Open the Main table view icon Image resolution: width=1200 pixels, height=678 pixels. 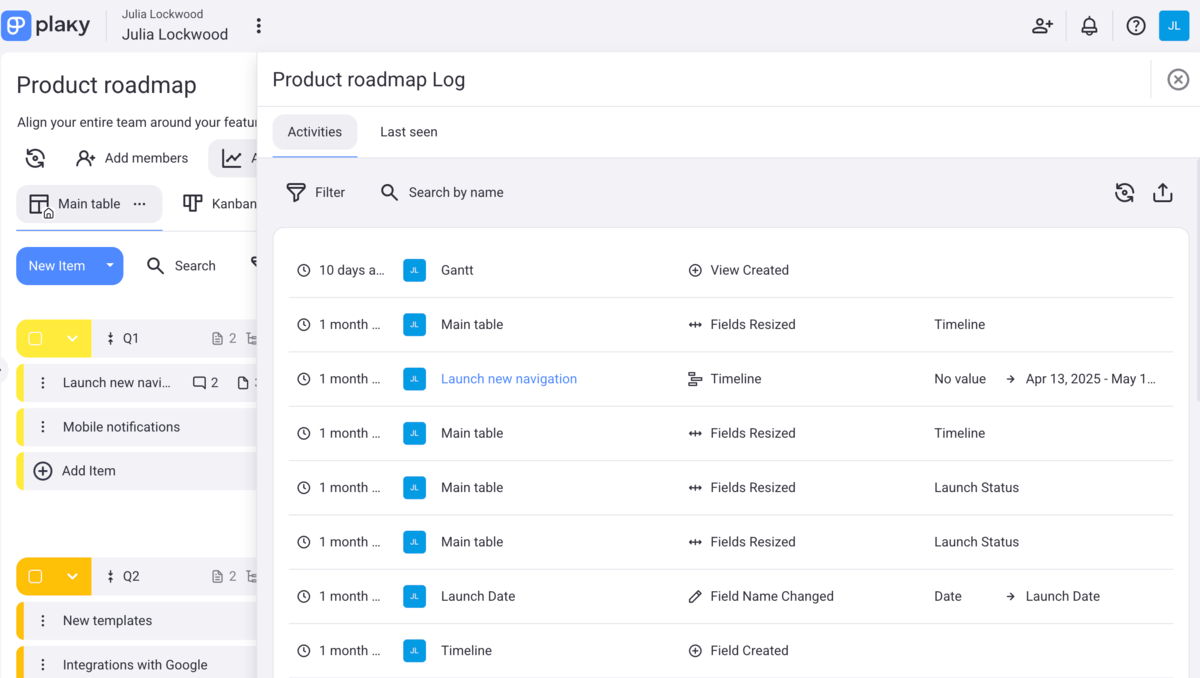click(x=40, y=203)
